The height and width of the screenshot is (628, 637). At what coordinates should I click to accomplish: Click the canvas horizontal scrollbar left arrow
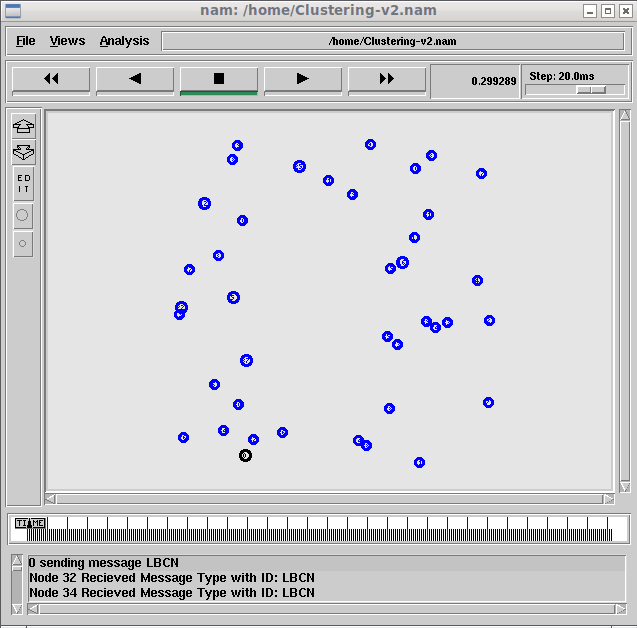50,499
